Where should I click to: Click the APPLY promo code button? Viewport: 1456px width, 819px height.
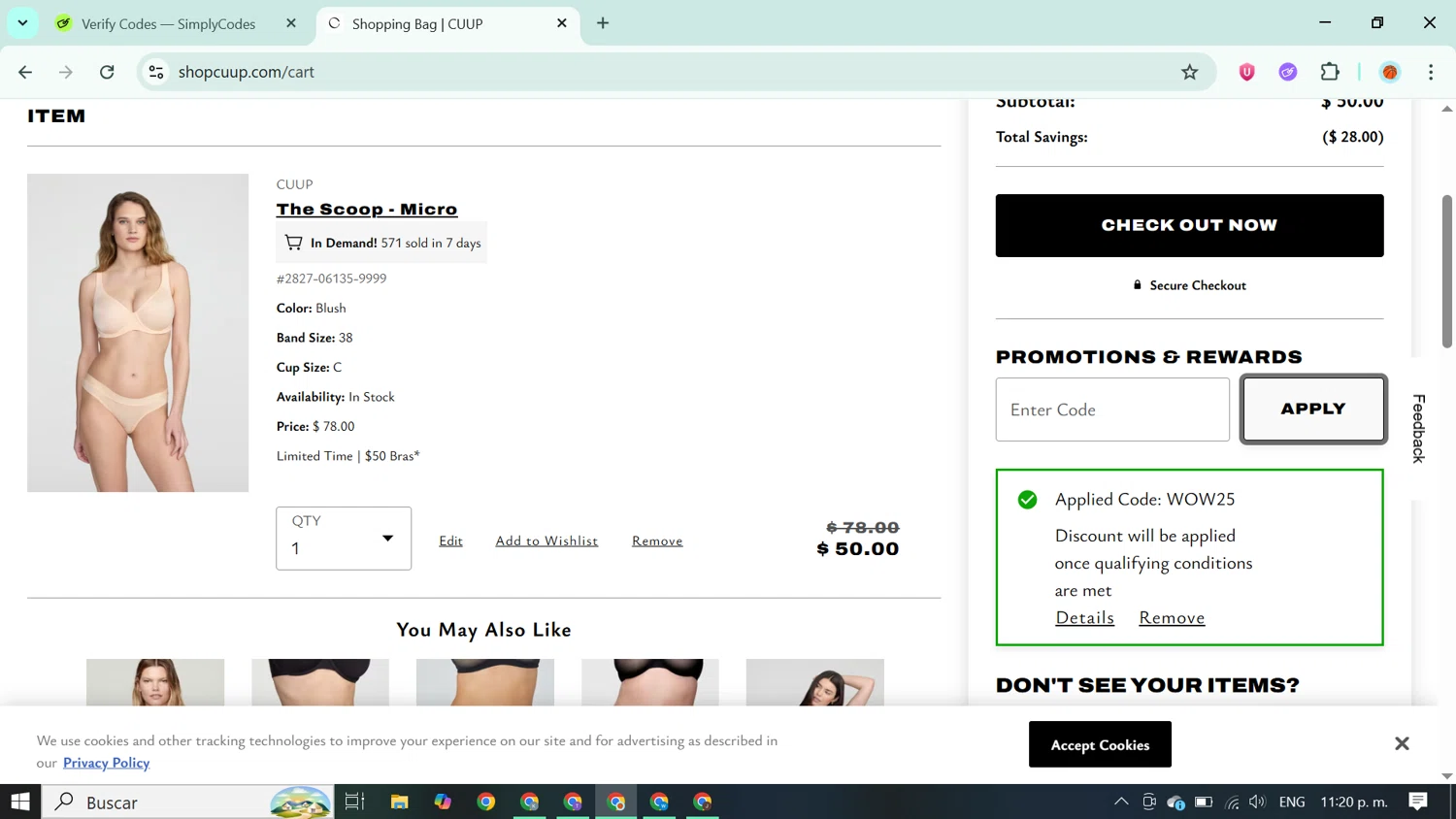(1312, 409)
